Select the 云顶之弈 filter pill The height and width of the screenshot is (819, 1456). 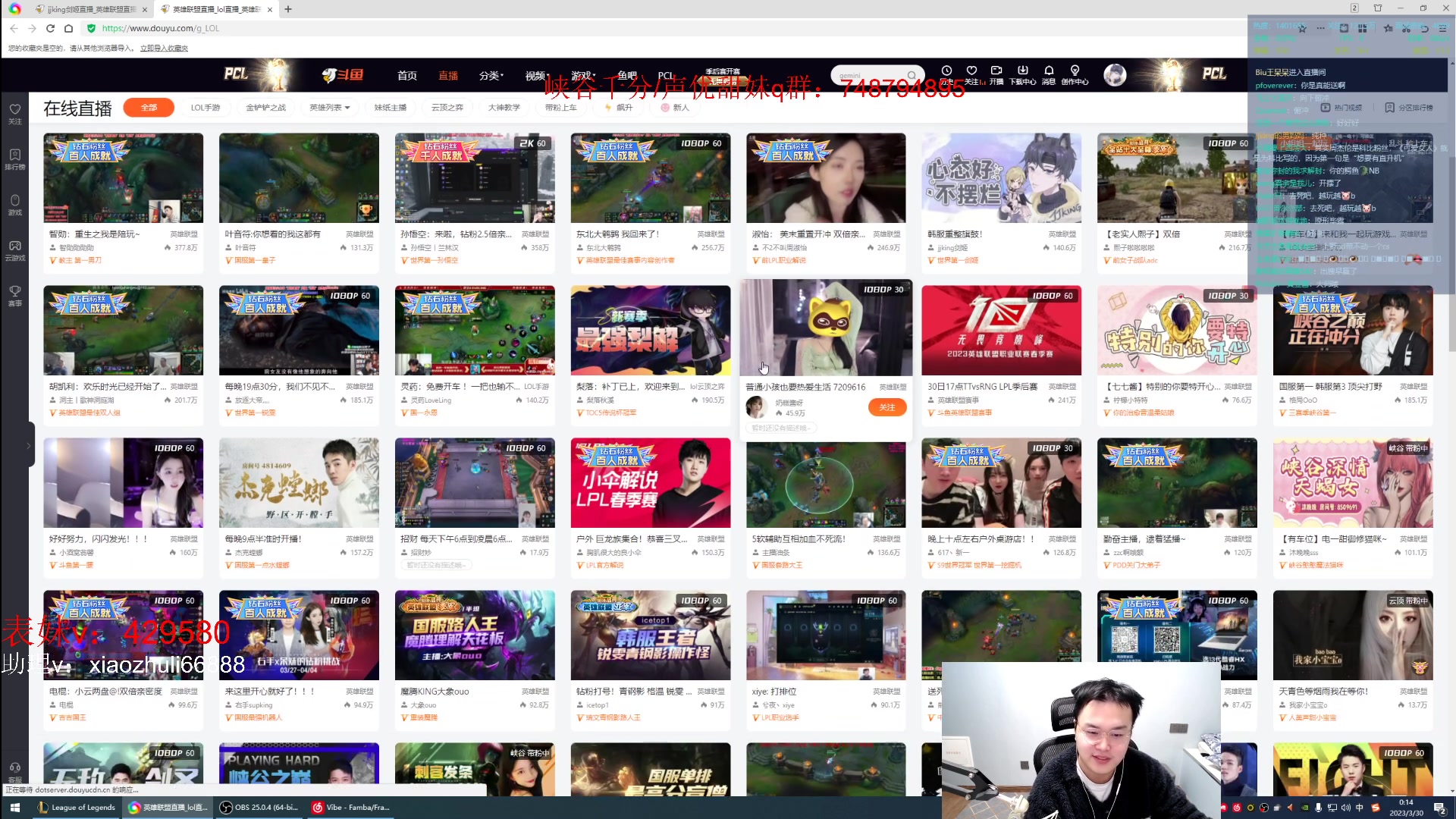[447, 108]
